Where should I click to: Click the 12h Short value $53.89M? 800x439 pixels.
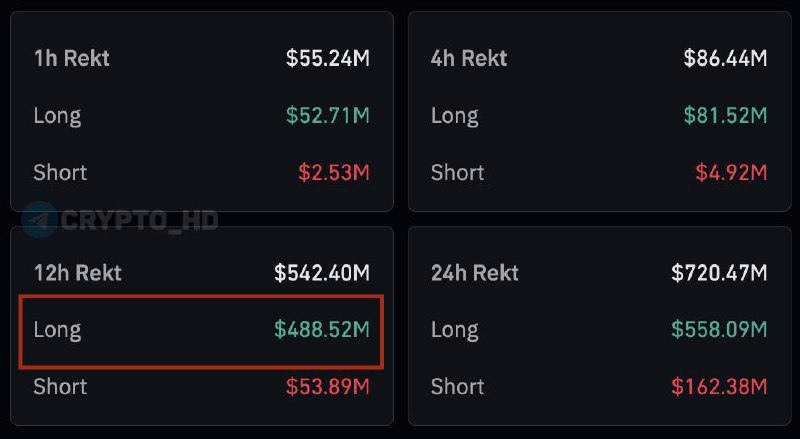328,386
